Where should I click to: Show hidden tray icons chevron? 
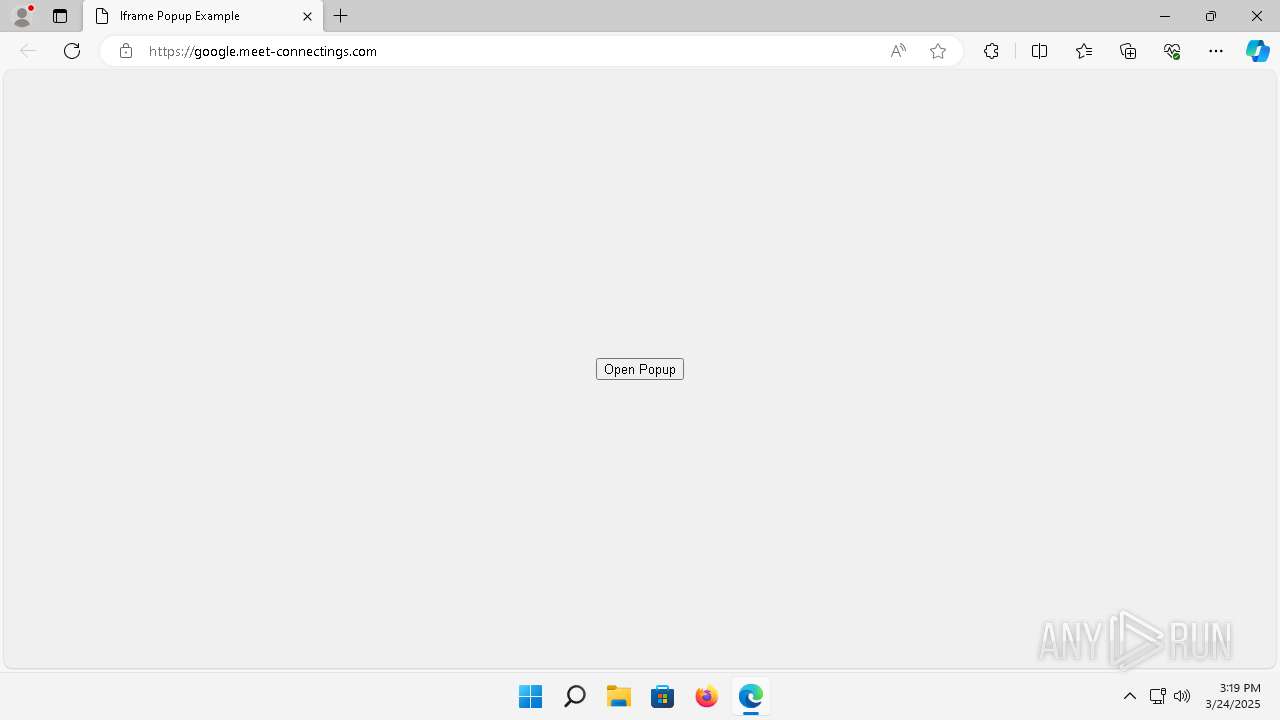coord(1130,696)
